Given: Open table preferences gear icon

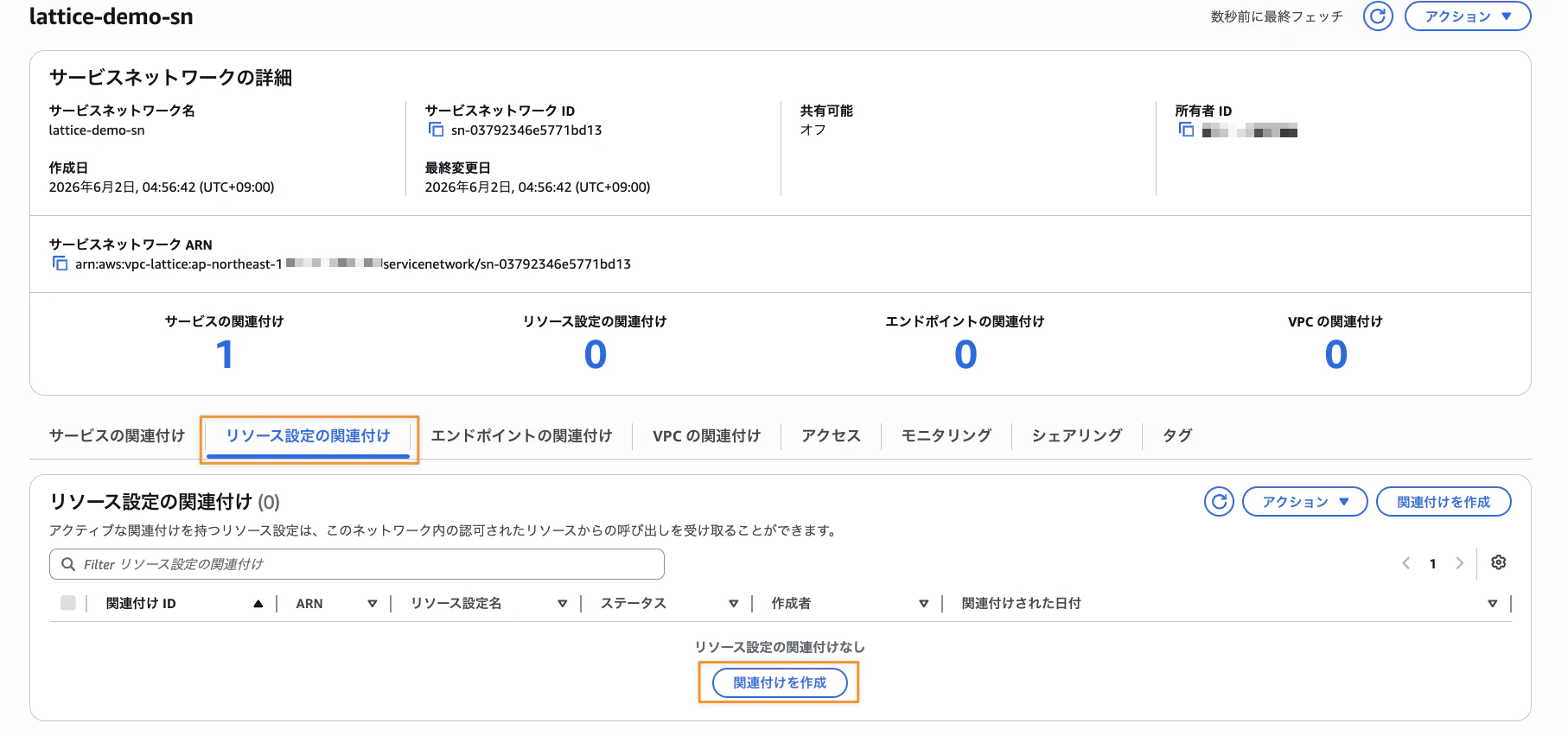Looking at the screenshot, I should tap(1499, 562).
